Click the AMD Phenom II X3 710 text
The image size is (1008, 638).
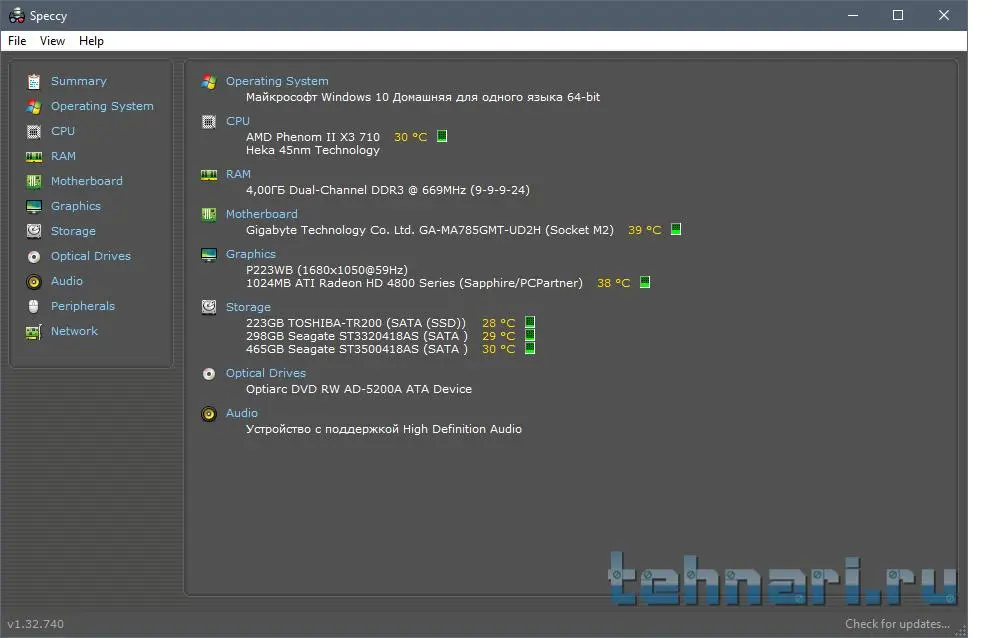point(313,137)
